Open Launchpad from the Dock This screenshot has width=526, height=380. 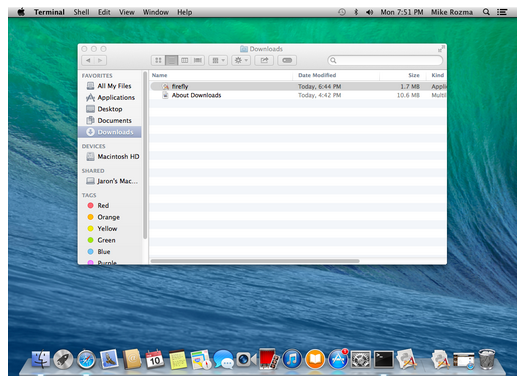click(x=63, y=360)
